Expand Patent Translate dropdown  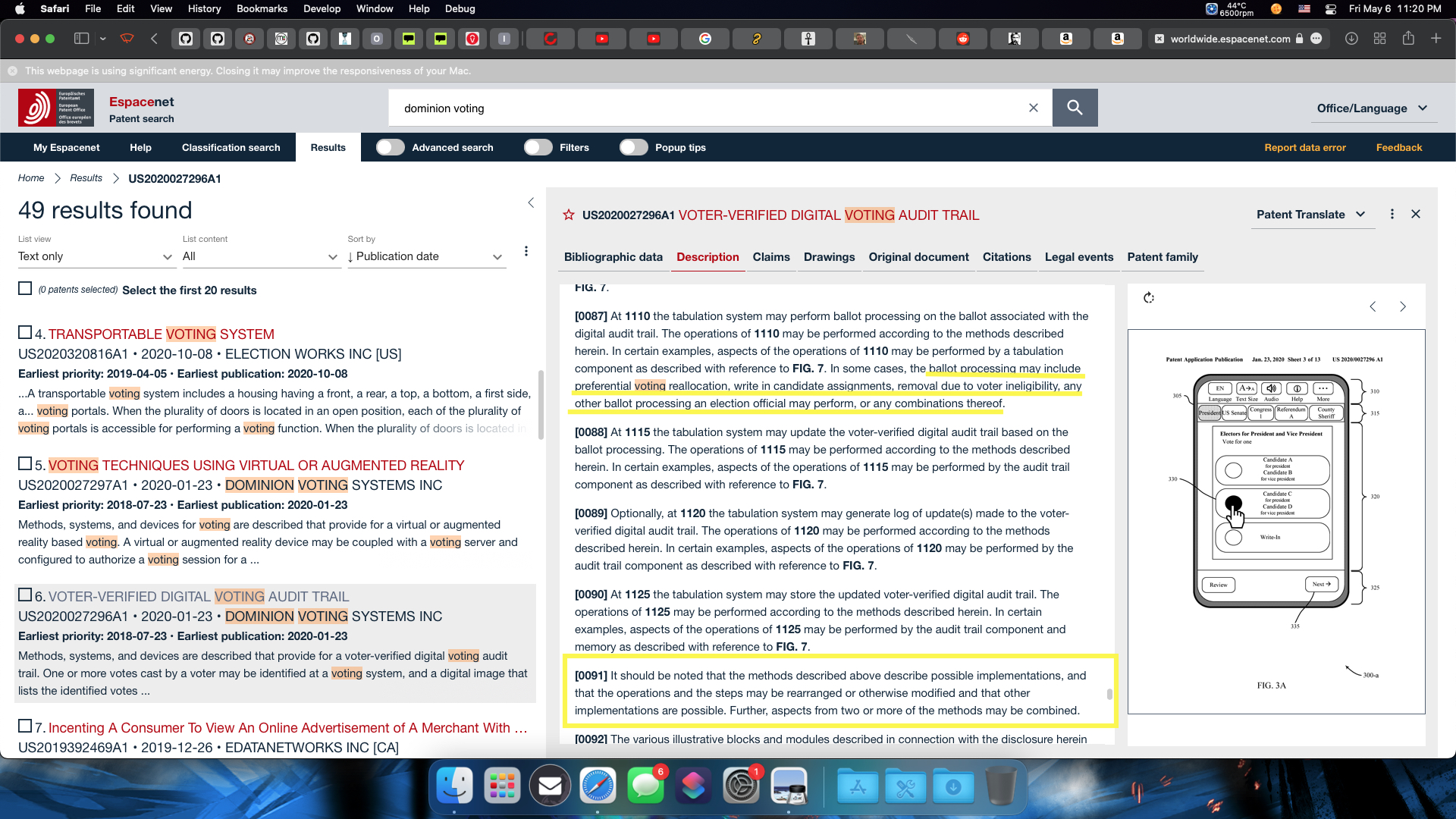click(1311, 215)
